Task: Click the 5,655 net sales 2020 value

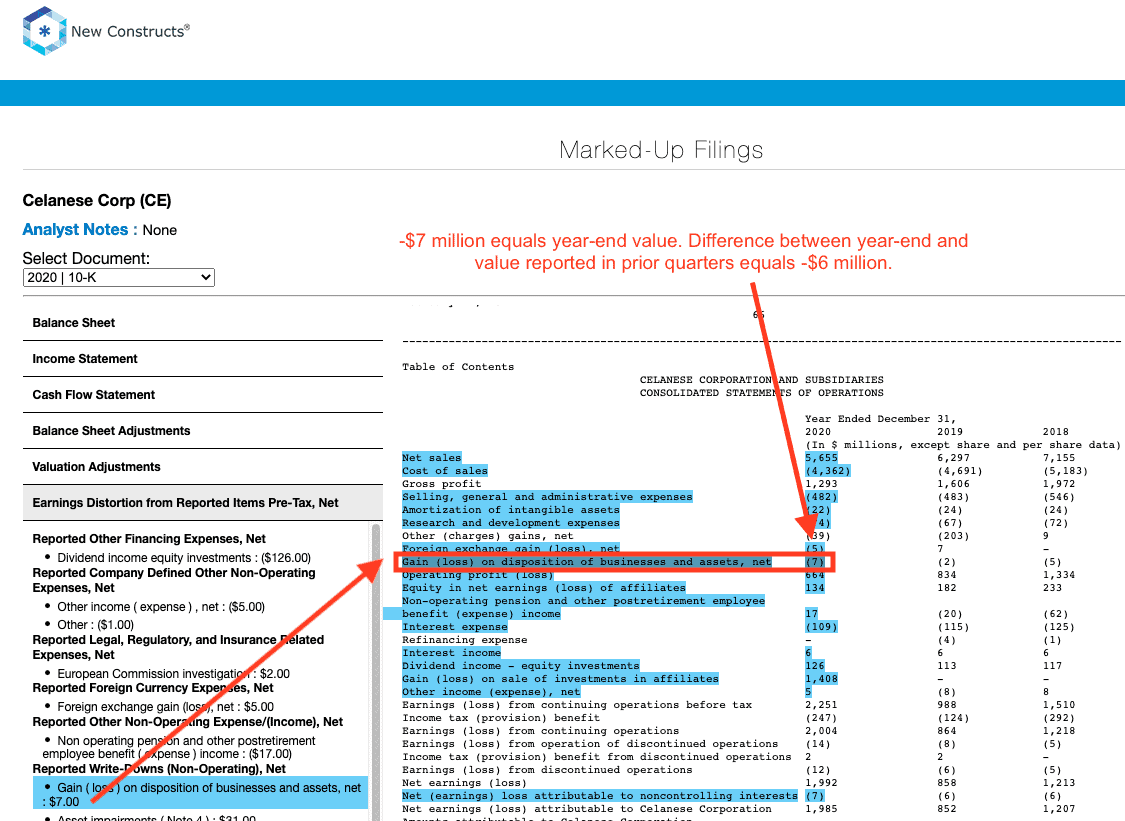Action: (x=822, y=458)
